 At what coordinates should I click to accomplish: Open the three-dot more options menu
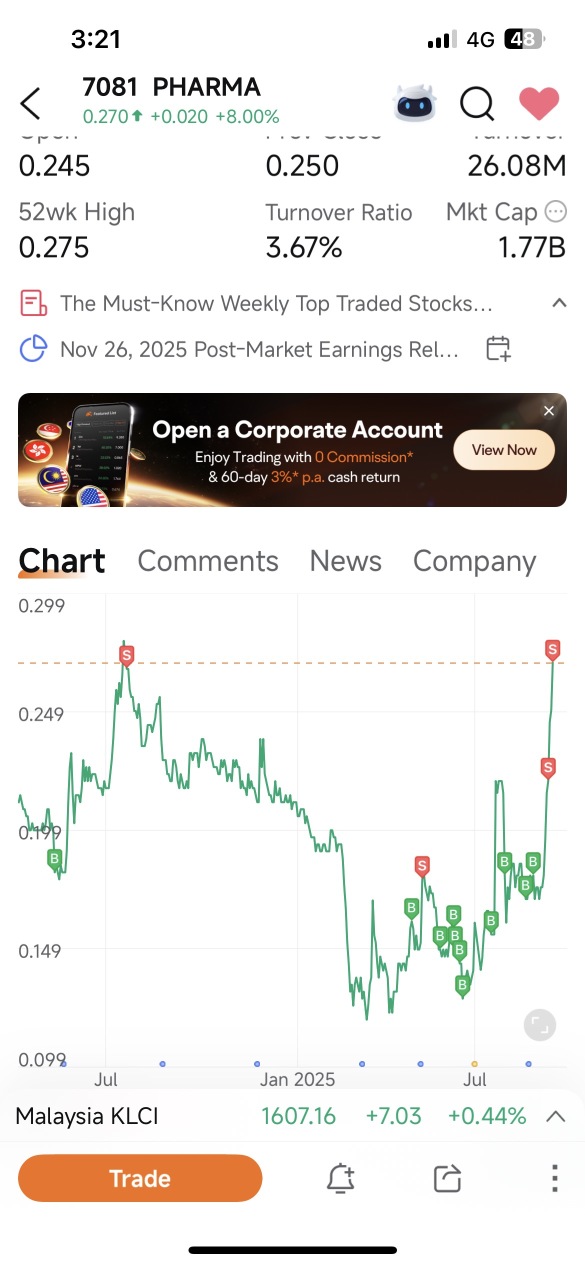(x=554, y=1179)
